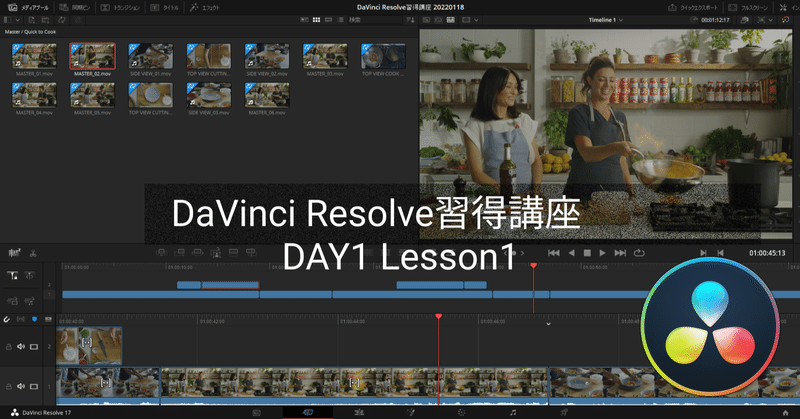Toggle timeline Snapping magnet icon

7,319
